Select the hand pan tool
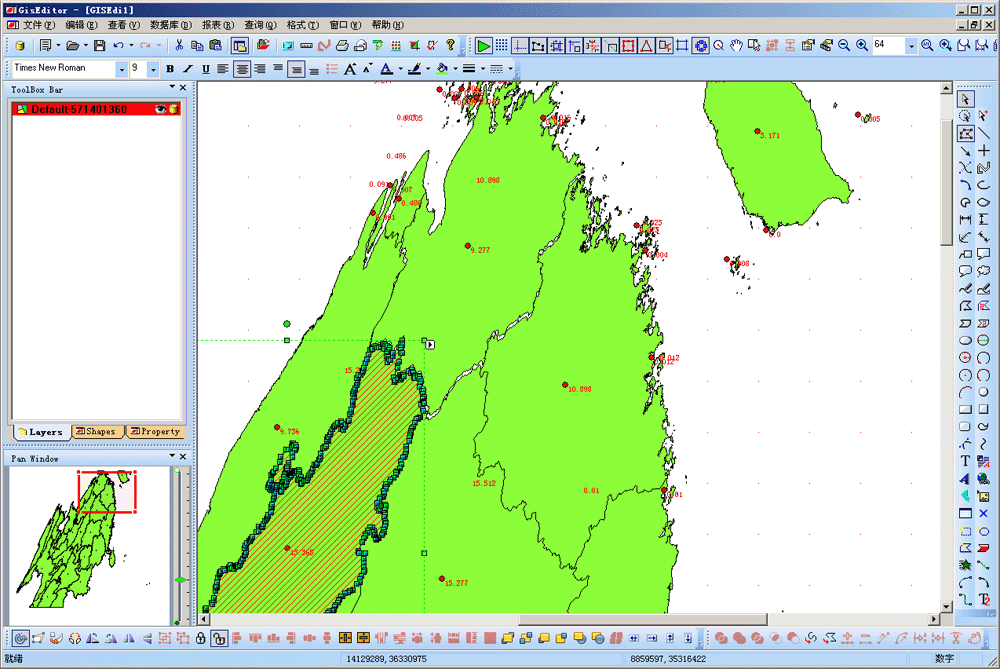 pos(736,46)
